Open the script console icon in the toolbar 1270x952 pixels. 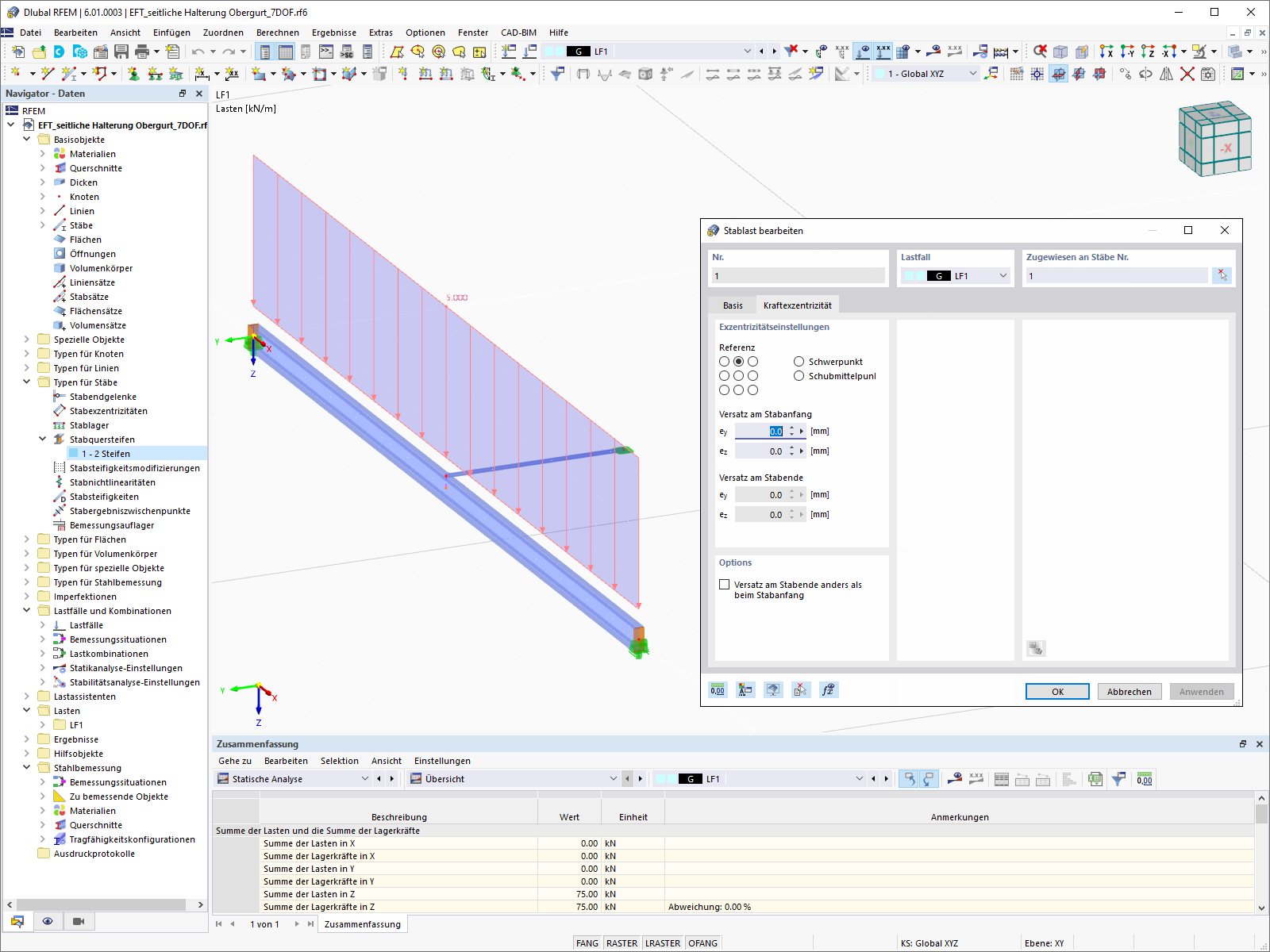326,52
